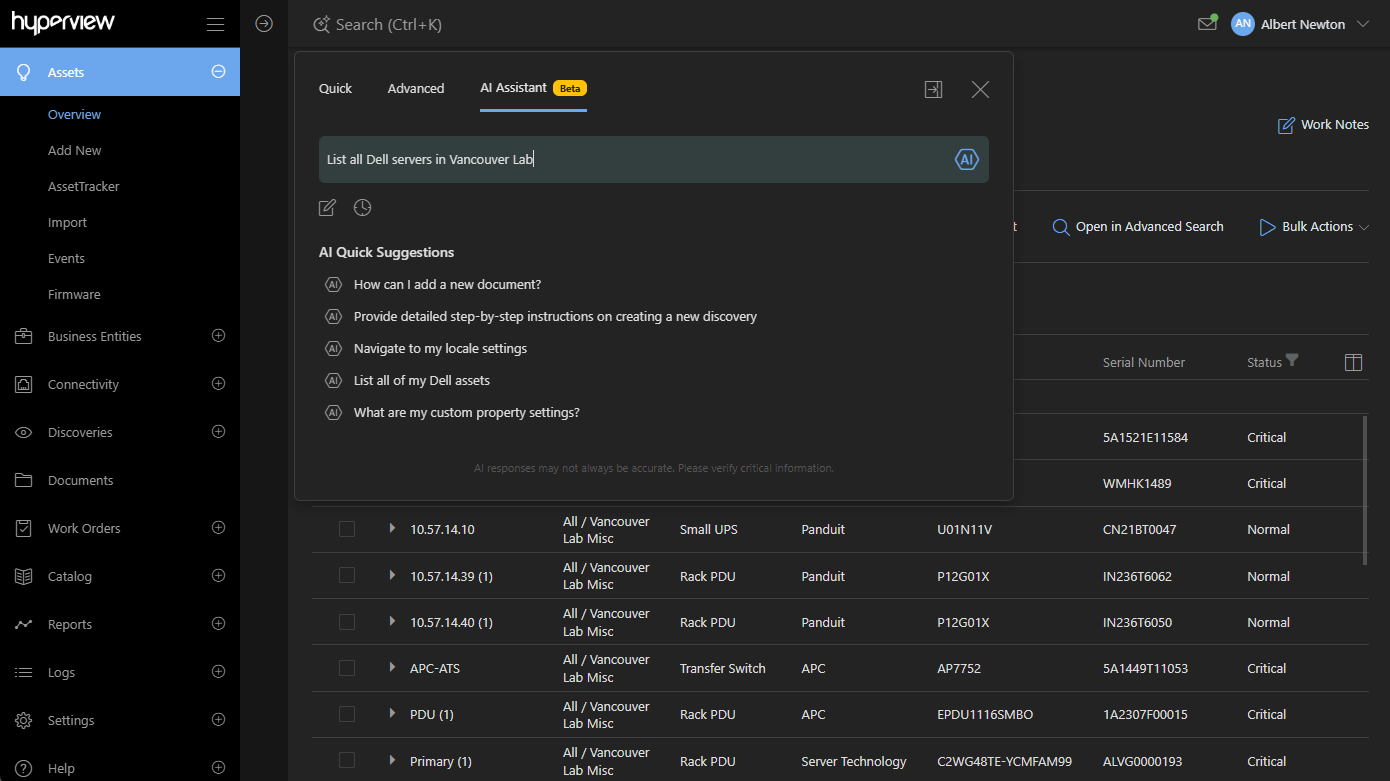Click the table's vertical scrollbar

coord(1364,490)
